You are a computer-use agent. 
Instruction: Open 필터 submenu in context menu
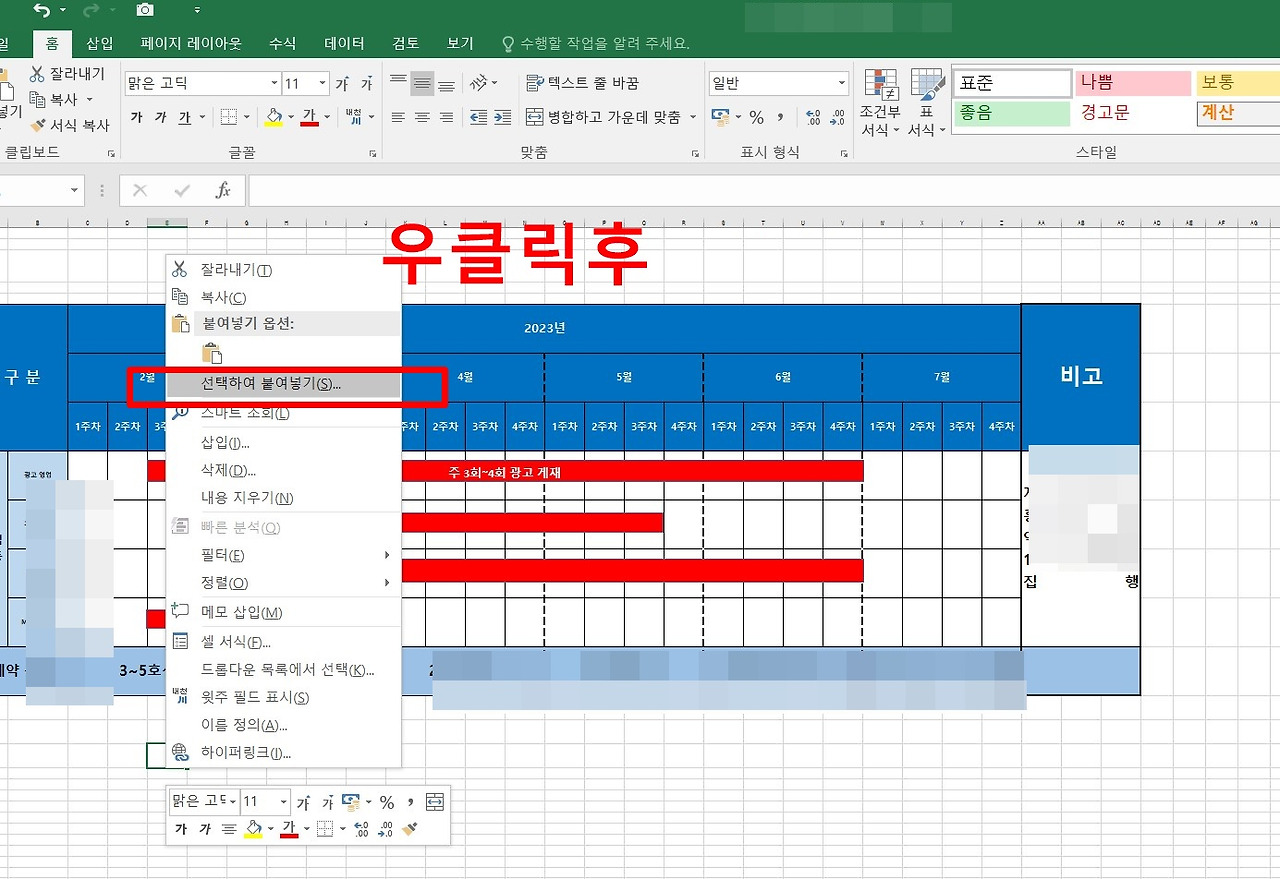point(285,555)
